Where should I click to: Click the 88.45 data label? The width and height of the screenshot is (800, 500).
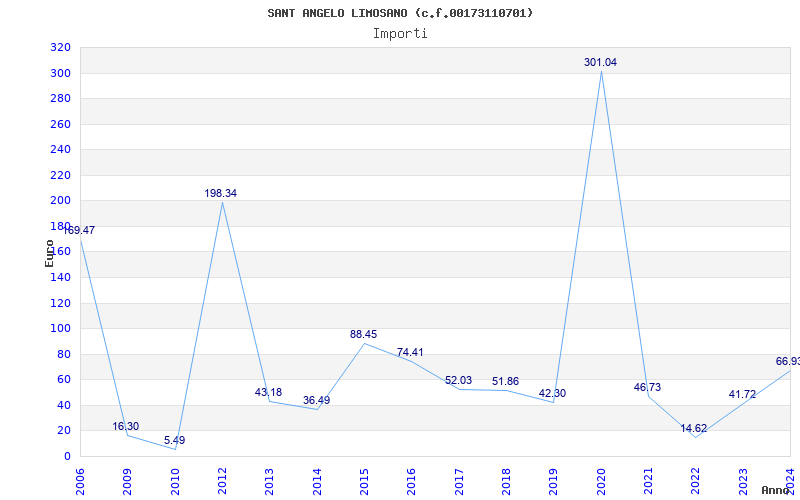coord(363,335)
